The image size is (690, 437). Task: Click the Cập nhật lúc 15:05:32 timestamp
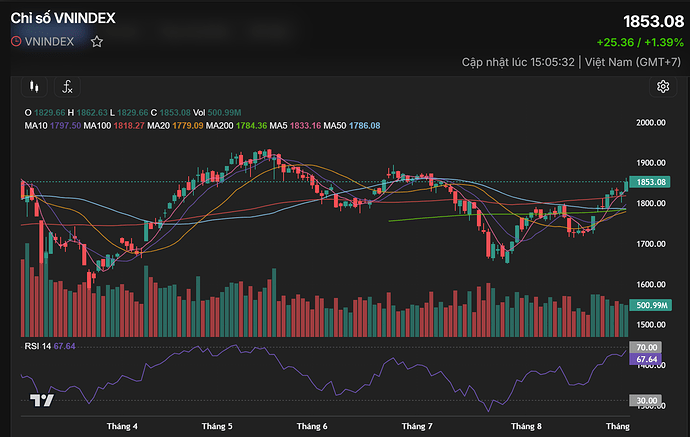coord(518,62)
